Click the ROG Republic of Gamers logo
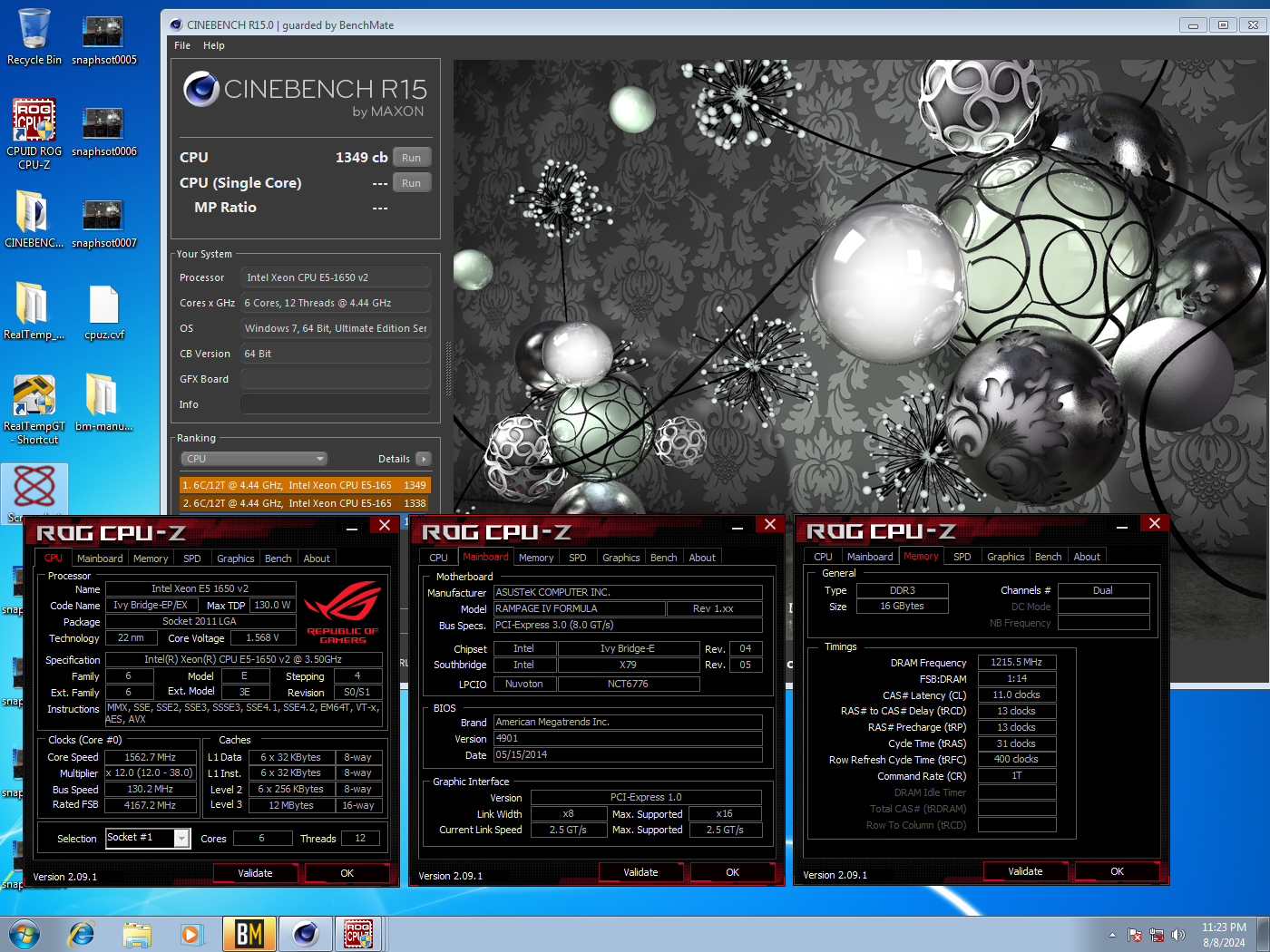The width and height of the screenshot is (1270, 952). (x=343, y=612)
